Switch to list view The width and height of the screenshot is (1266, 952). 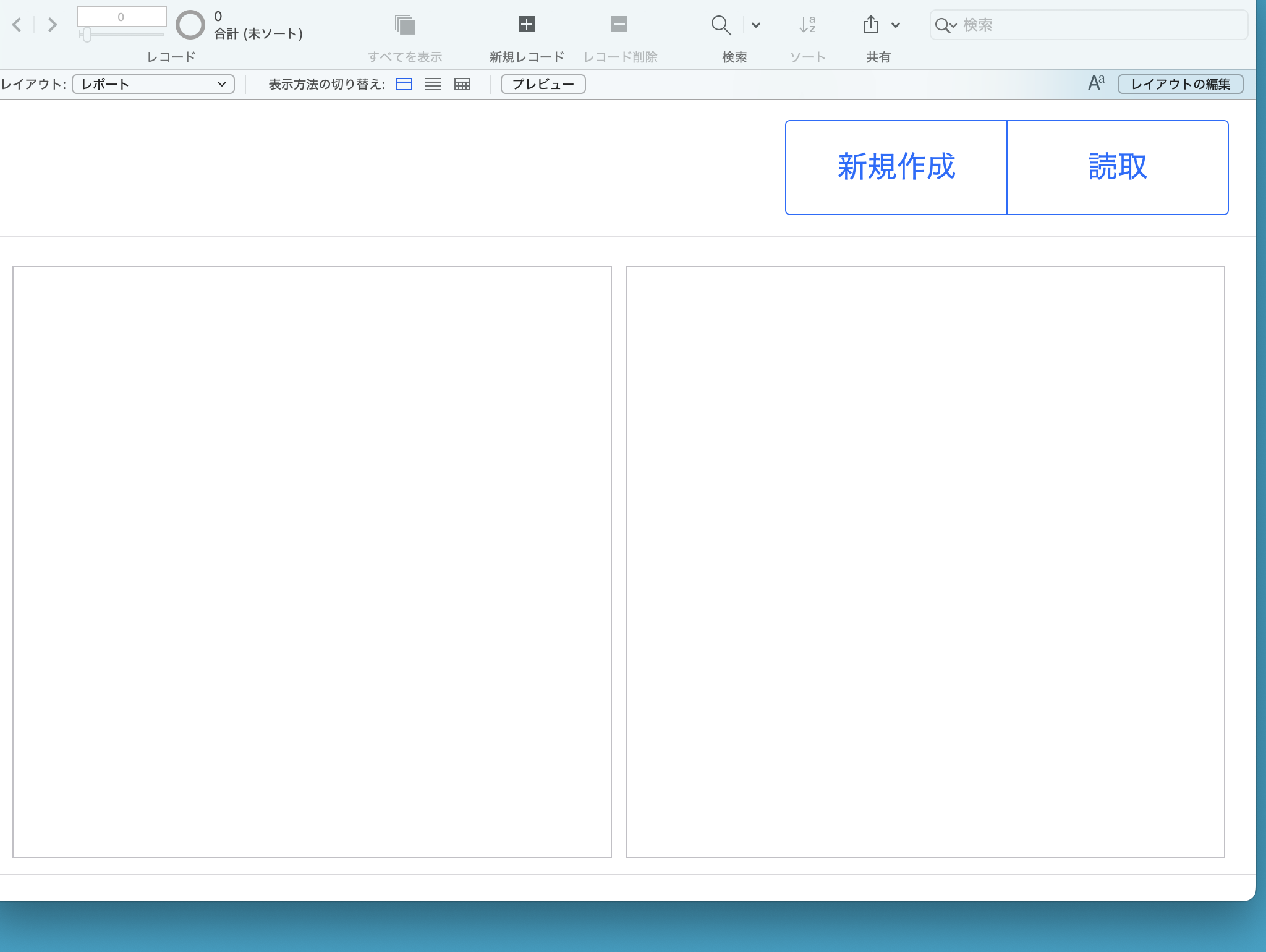(433, 84)
